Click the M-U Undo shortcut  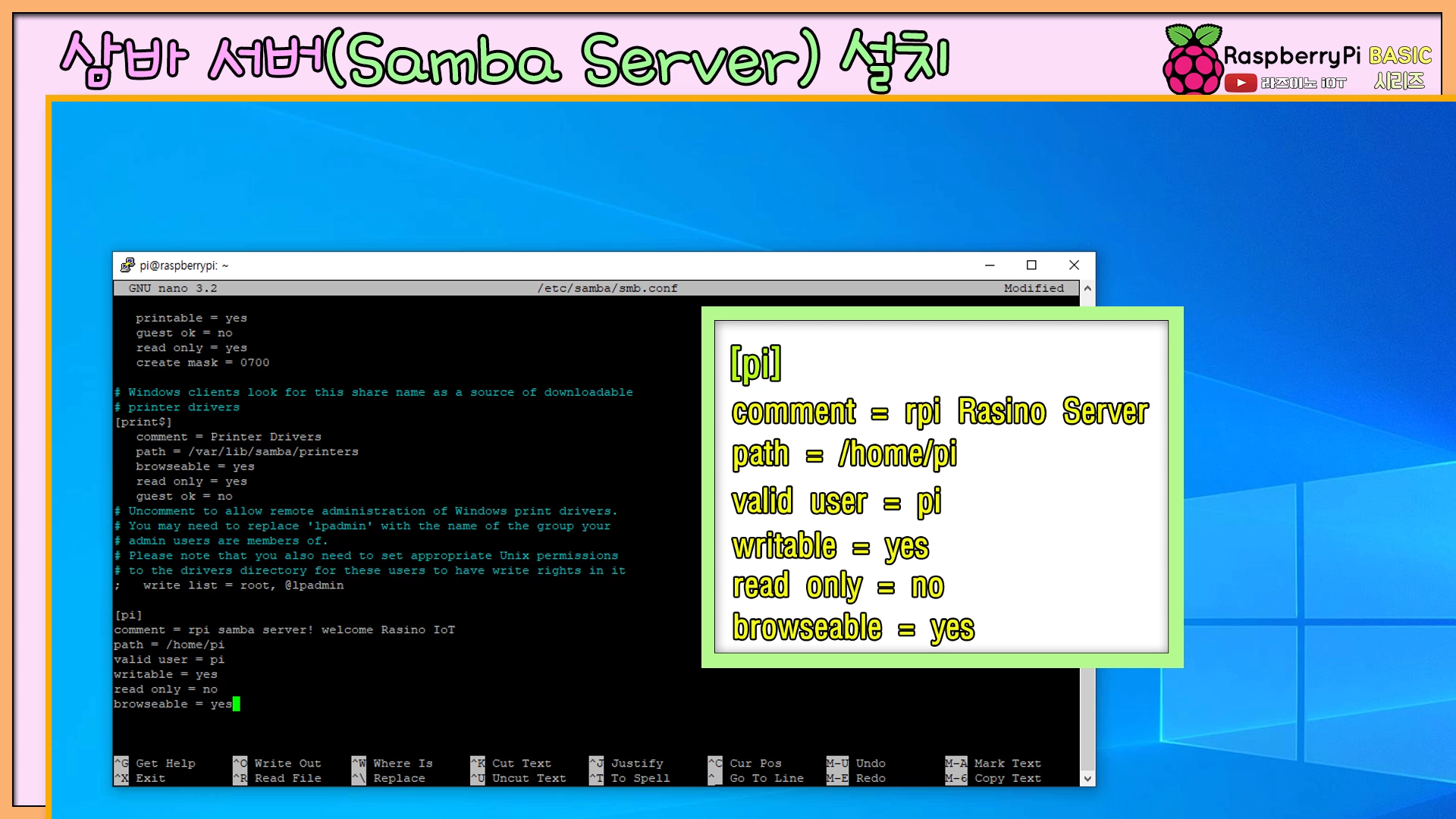[x=856, y=763]
